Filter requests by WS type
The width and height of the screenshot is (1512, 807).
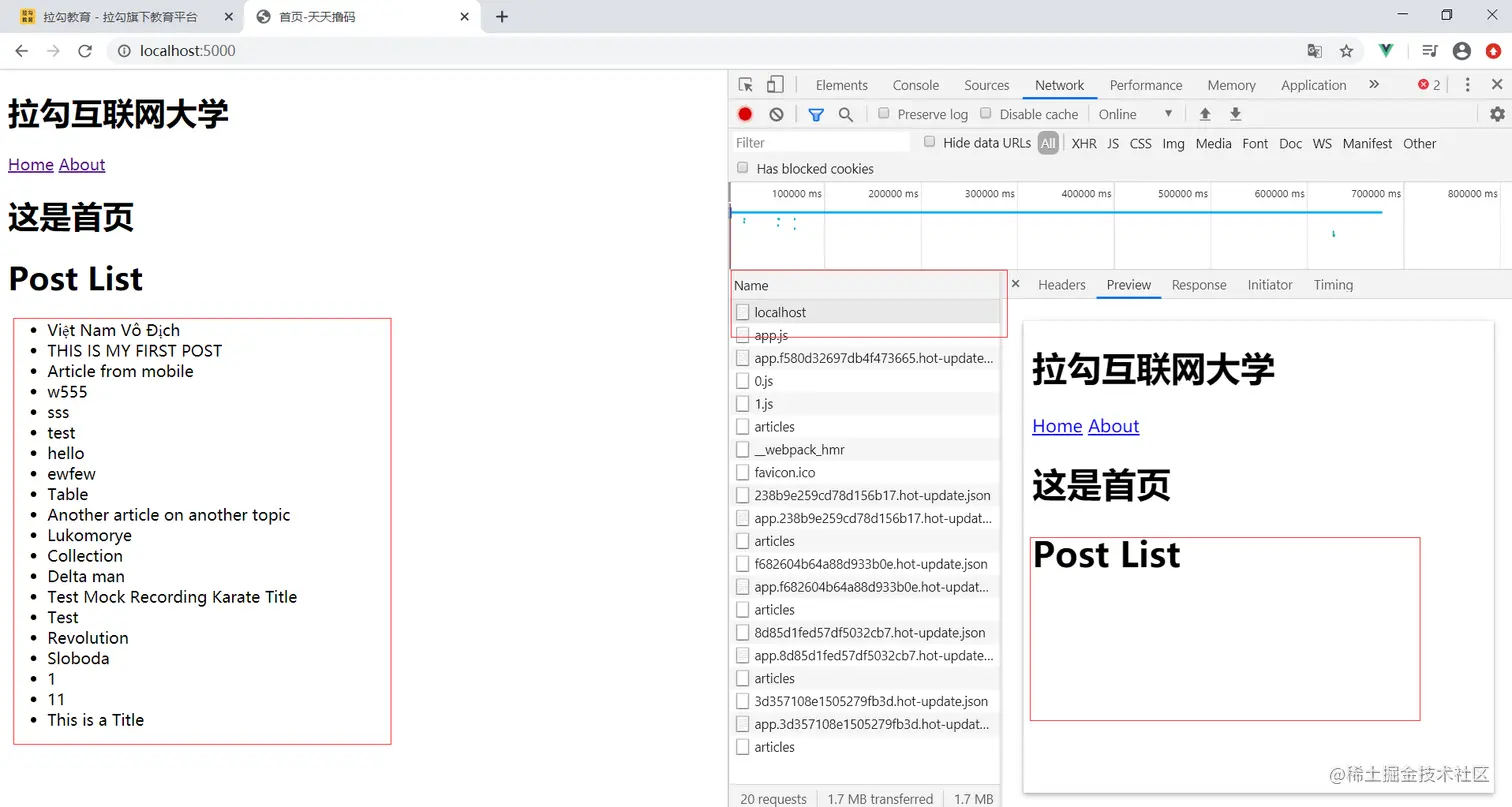(x=1322, y=143)
